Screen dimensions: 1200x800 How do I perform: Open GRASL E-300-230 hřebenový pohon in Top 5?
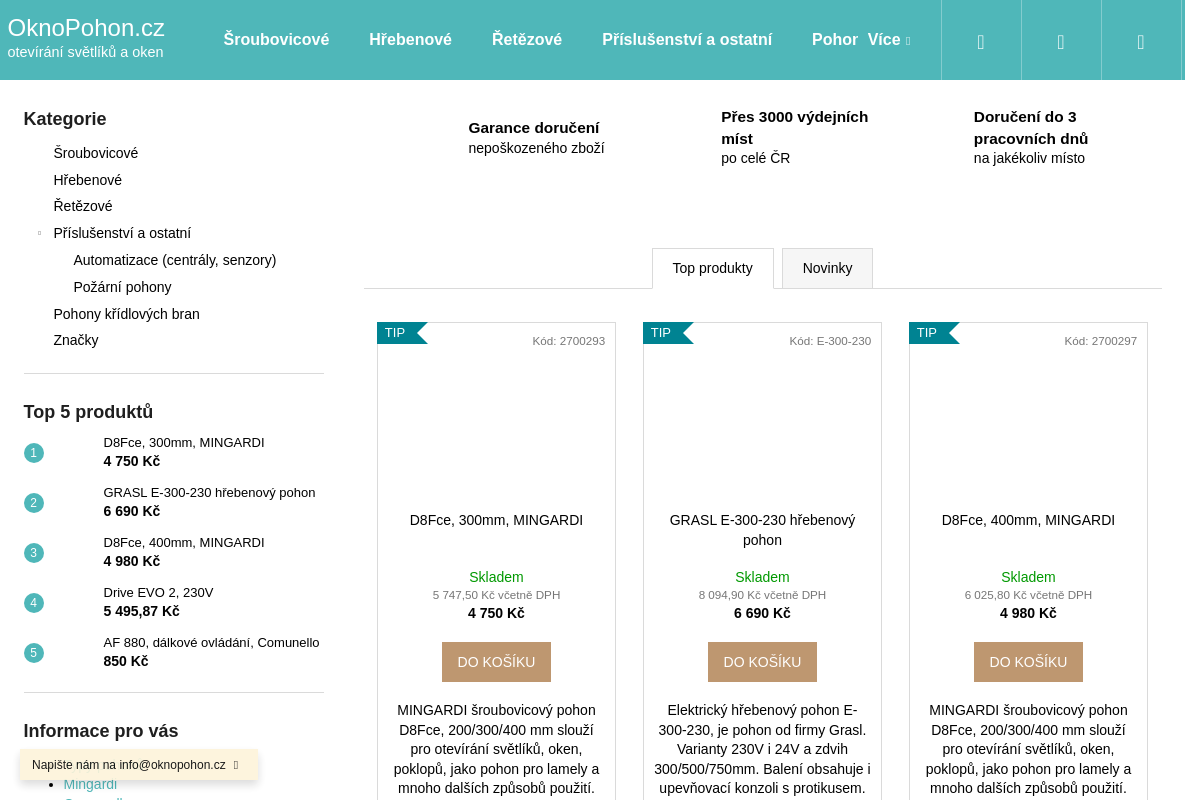click(x=209, y=492)
